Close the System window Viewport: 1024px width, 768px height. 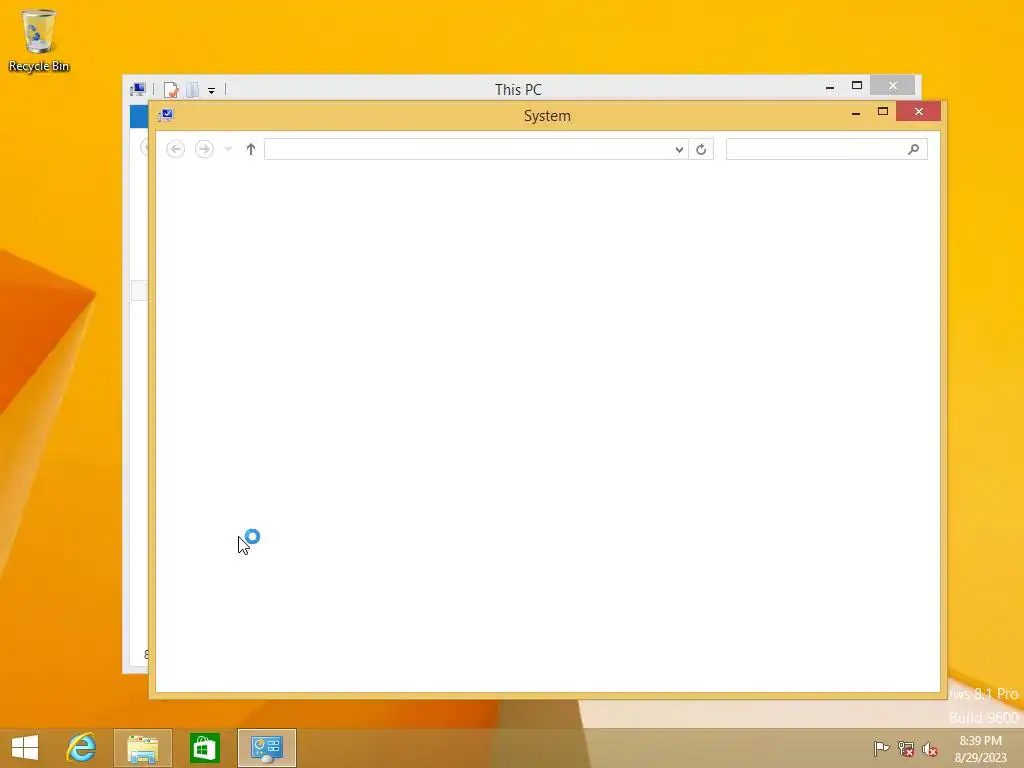(919, 112)
